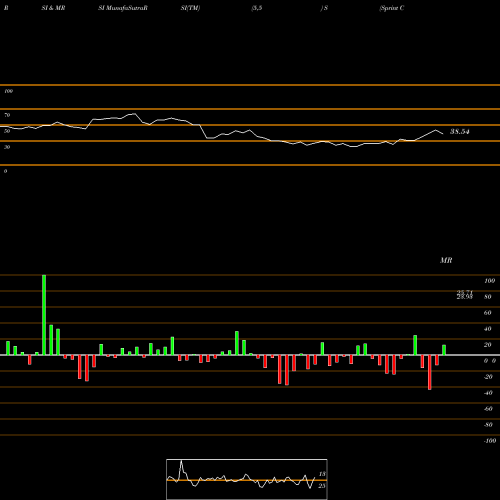Viewport: 500px width, 500px height.
Task: Click the 'SI MunafaSutraR' header text
Action: coord(123,8)
